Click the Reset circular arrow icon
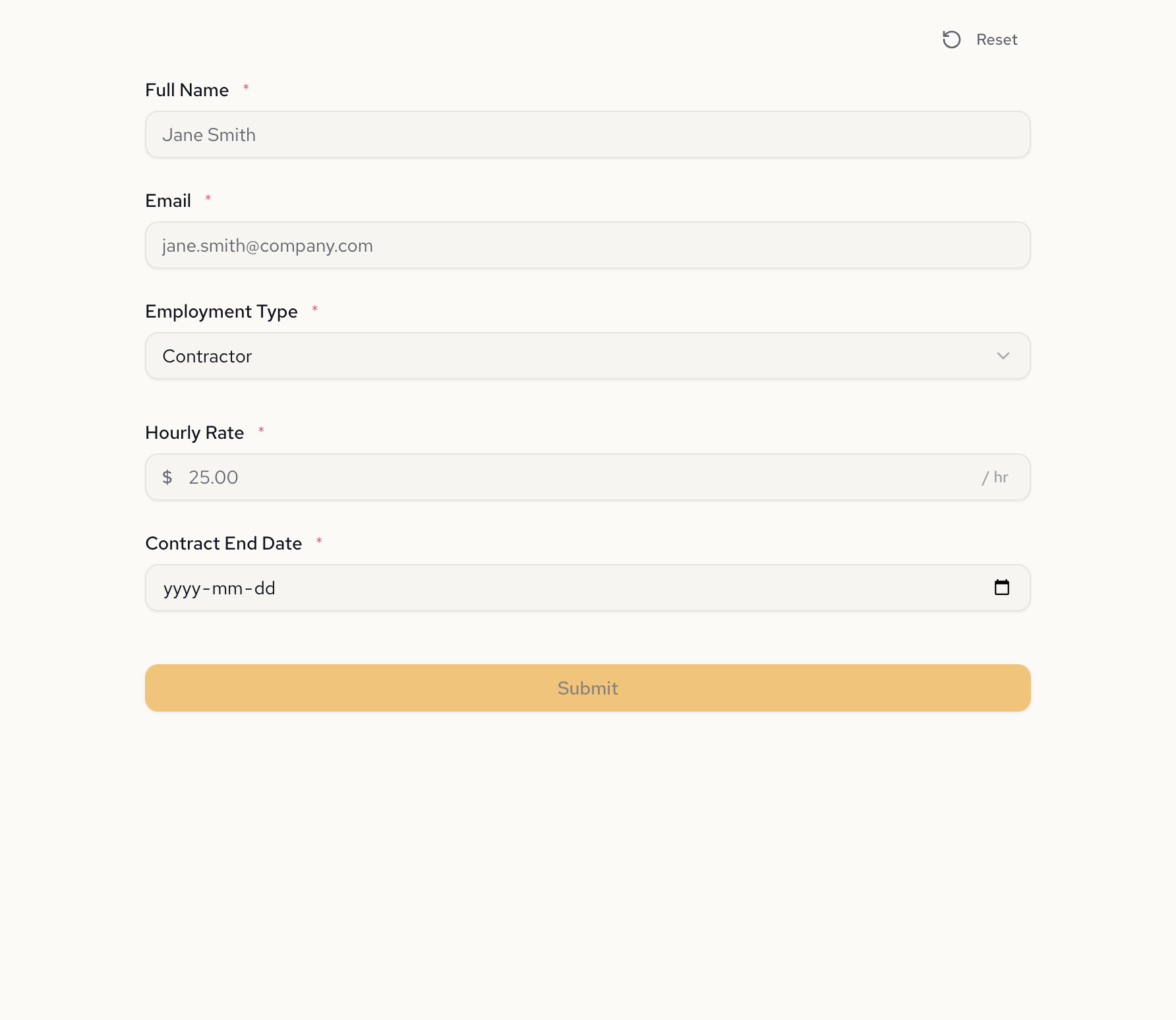This screenshot has height=1020, width=1176. pos(951,40)
